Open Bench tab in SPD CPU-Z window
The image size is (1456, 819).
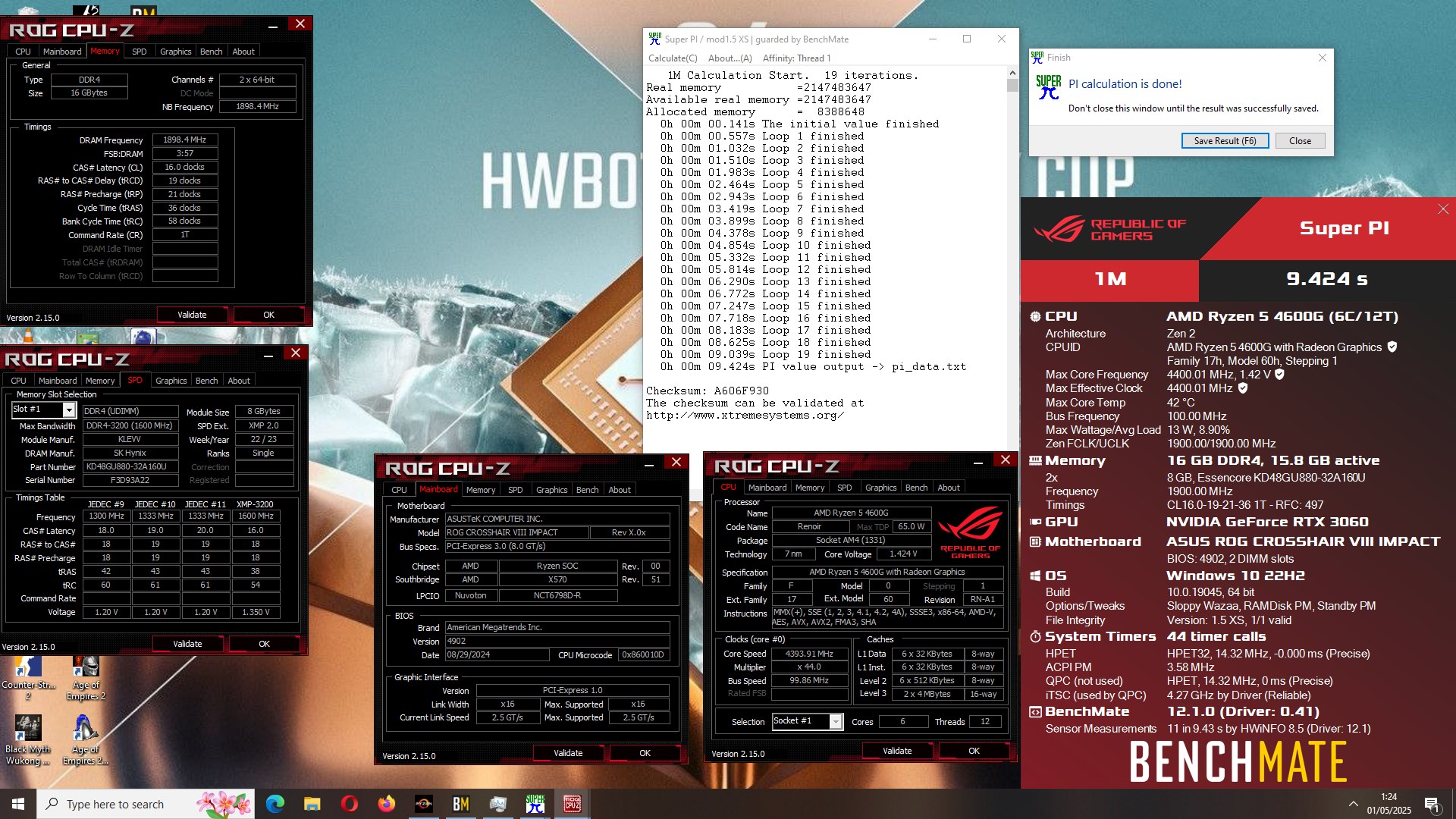(x=206, y=381)
